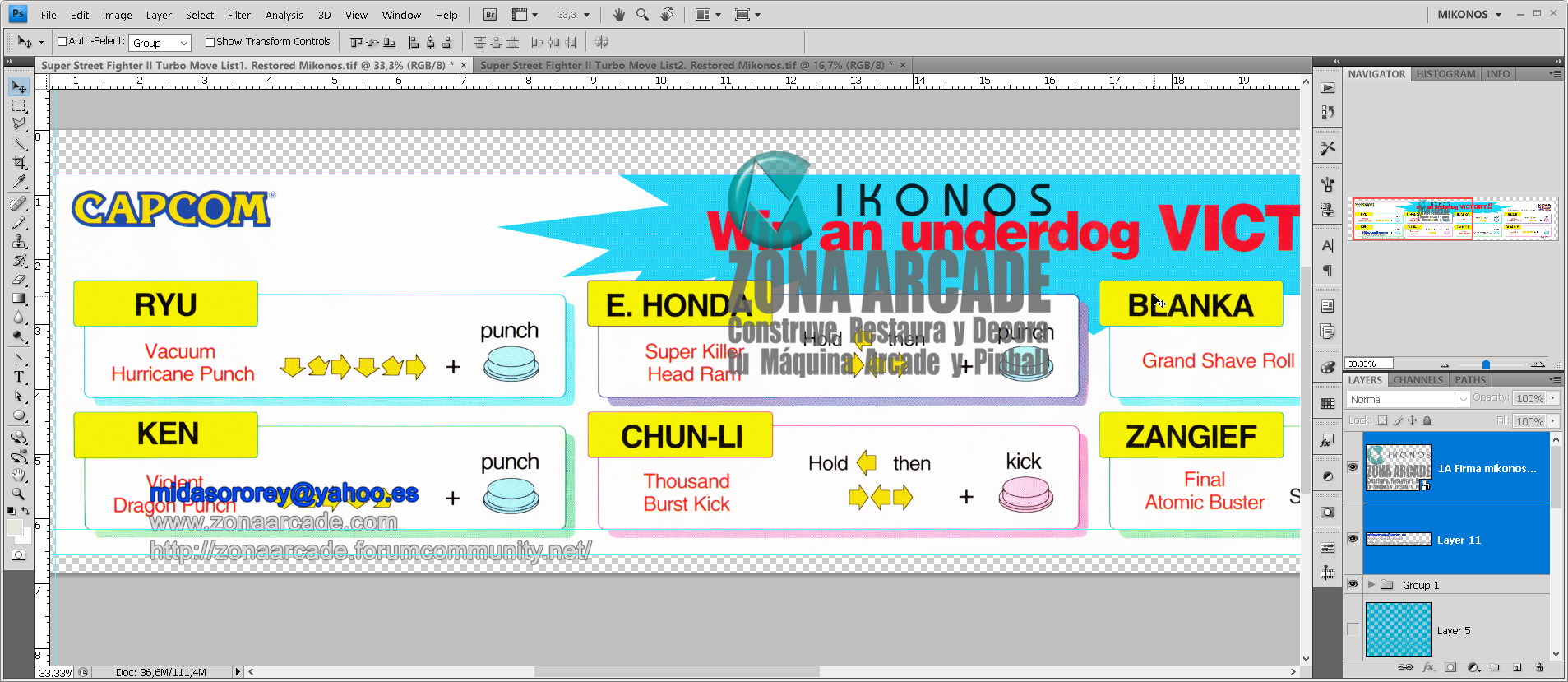Viewport: 1568px width, 682px height.
Task: Select the Crop tool in the toolbox
Action: [19, 163]
